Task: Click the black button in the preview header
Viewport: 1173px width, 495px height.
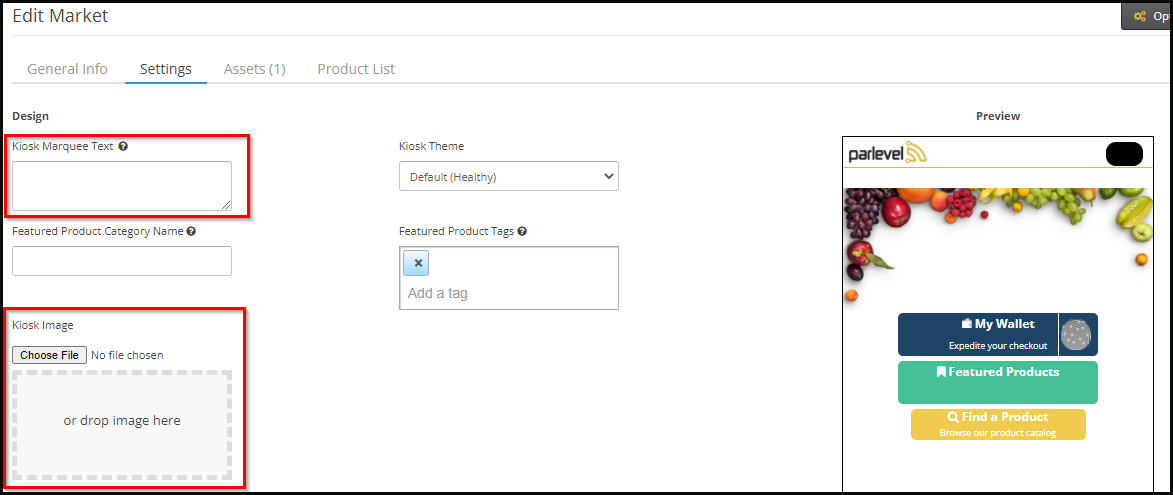Action: point(1124,153)
